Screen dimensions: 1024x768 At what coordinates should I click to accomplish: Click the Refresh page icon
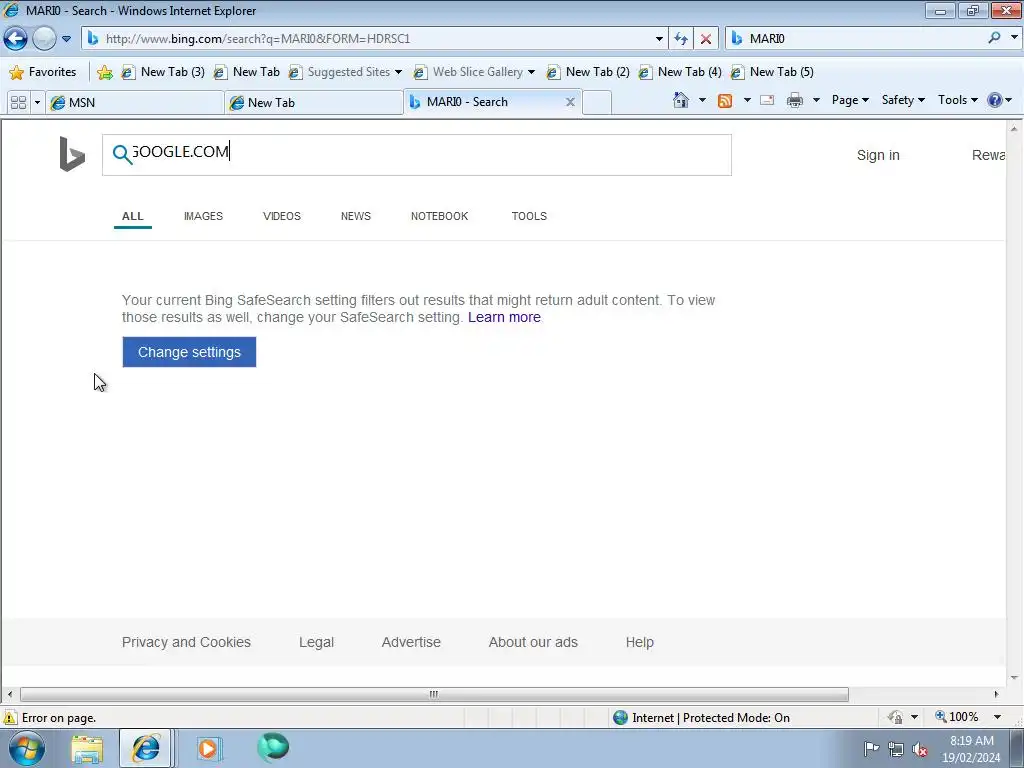click(x=681, y=39)
